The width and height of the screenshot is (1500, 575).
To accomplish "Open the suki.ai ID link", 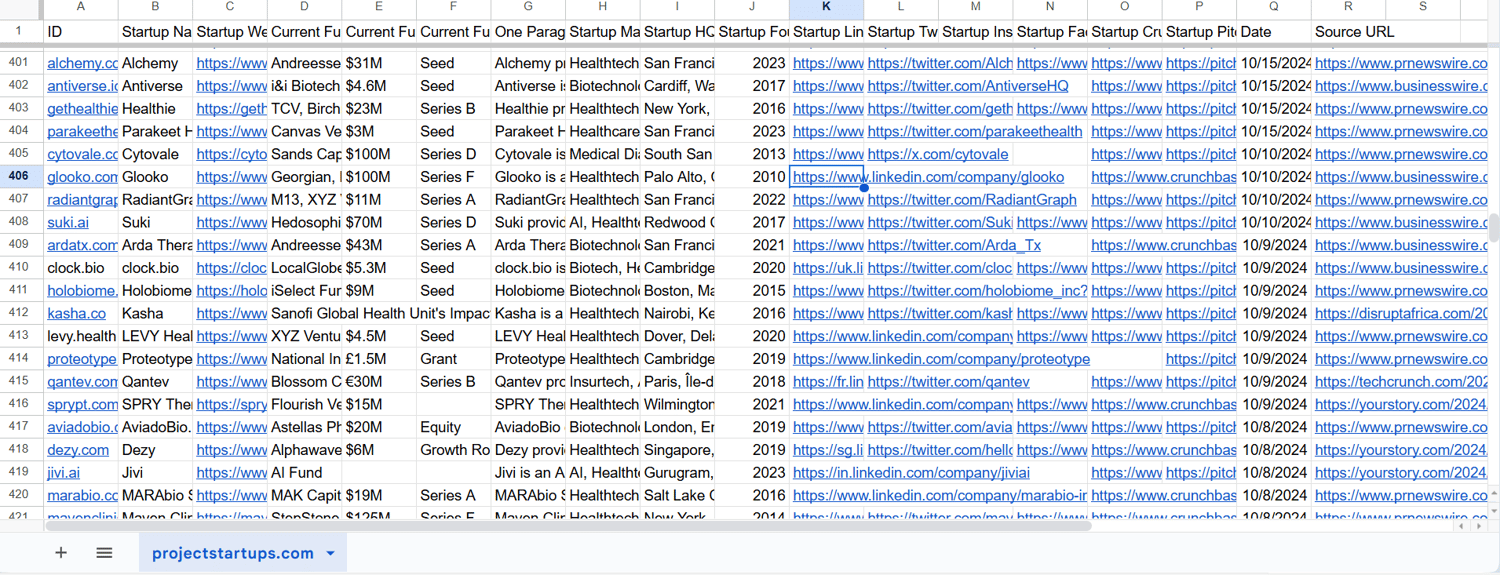I will [68, 222].
